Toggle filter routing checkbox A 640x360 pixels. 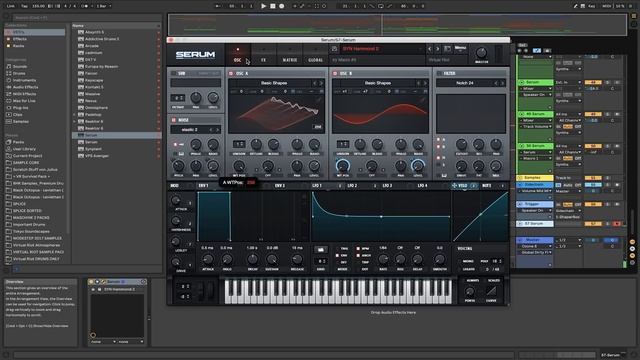[439, 140]
